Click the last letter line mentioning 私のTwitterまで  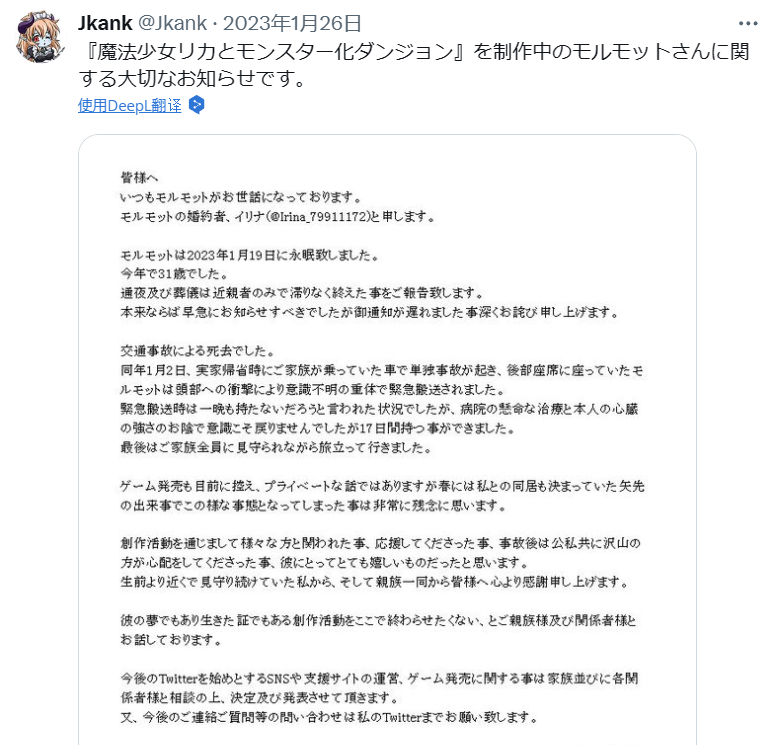point(328,717)
